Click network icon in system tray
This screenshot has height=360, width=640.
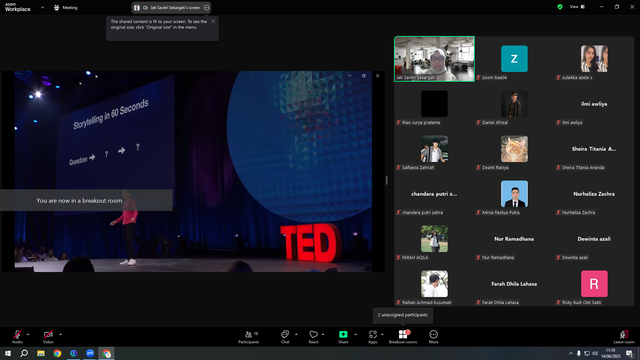(587, 353)
